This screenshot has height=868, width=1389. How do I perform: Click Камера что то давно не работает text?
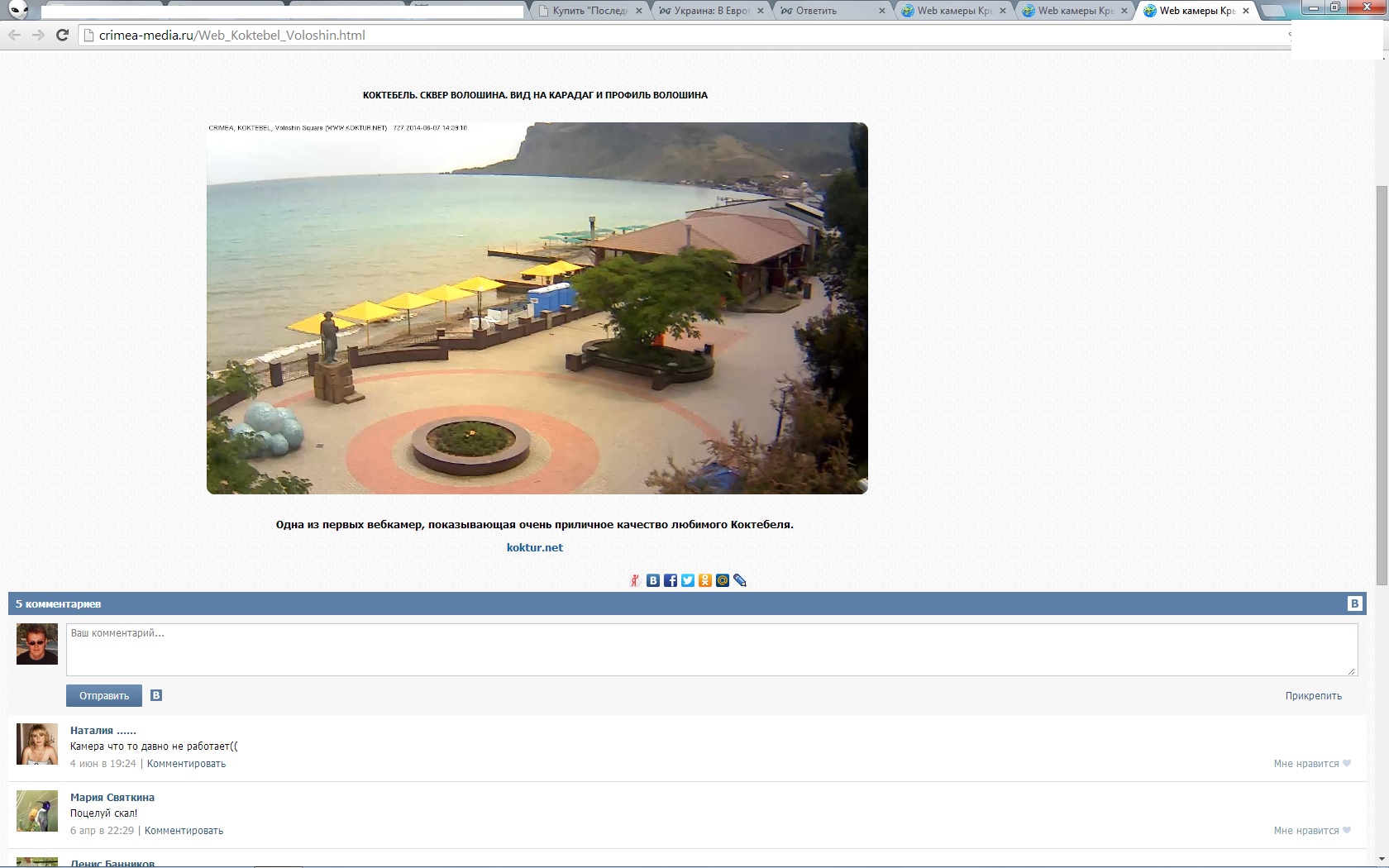click(x=154, y=746)
